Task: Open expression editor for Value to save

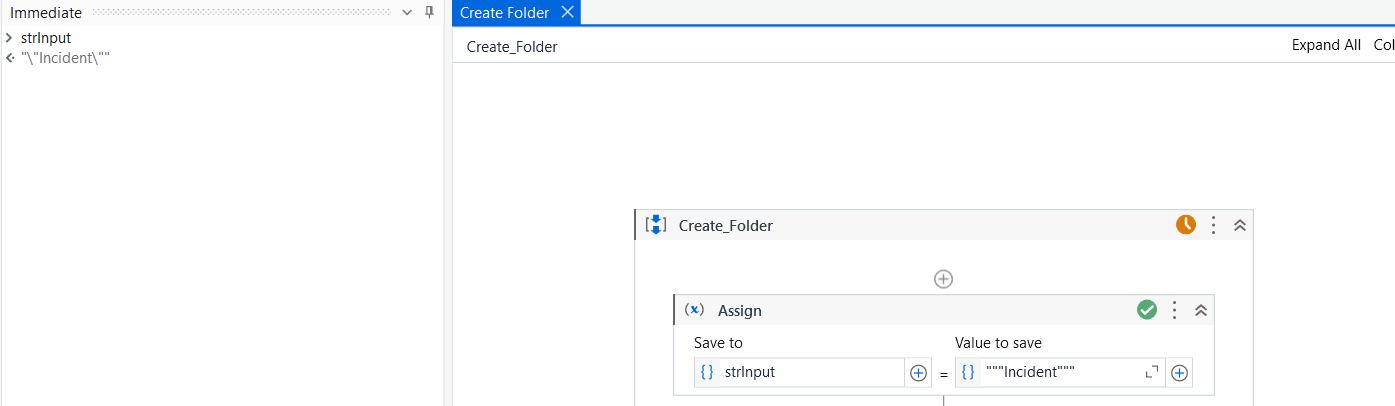Action: pos(1152,372)
